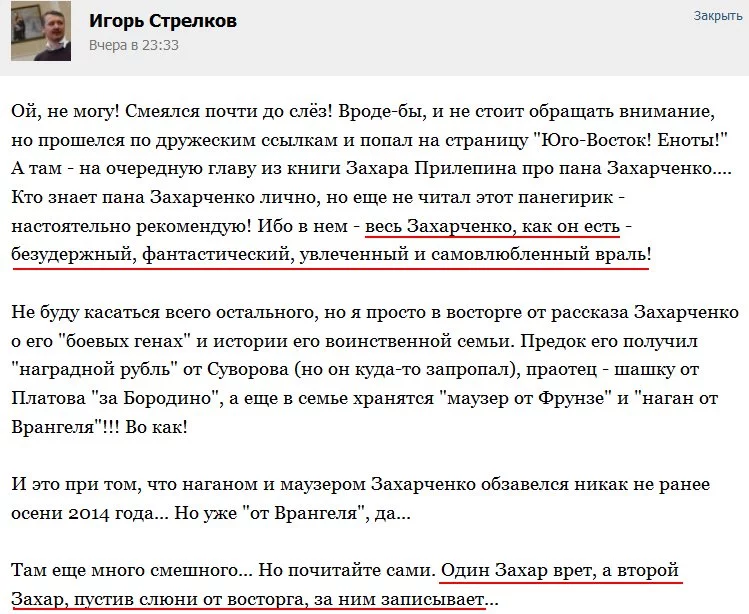Open the author name Игорь Стрелков link

click(163, 21)
